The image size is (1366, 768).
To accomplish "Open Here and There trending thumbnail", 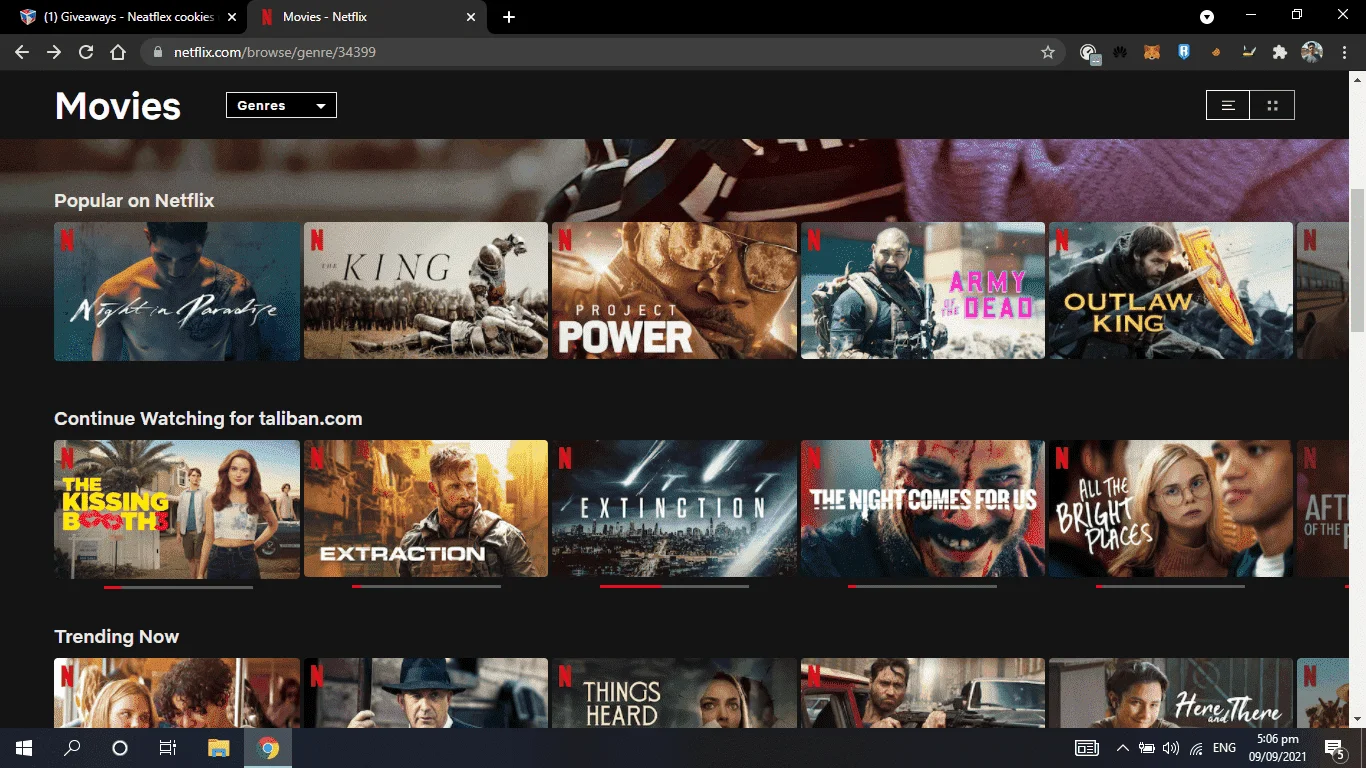I will (x=1171, y=693).
